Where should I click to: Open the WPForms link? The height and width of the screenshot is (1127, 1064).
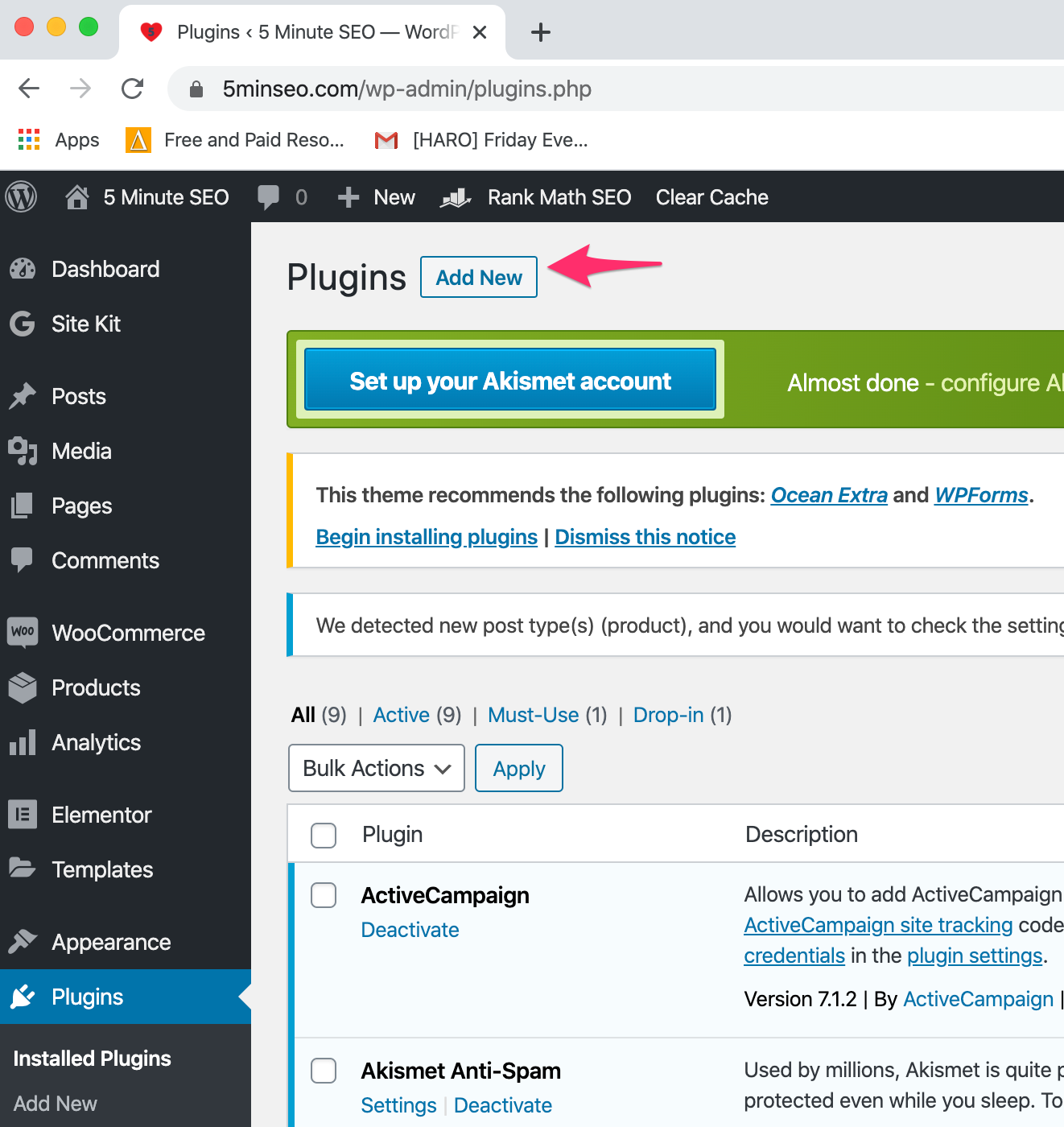(x=982, y=495)
